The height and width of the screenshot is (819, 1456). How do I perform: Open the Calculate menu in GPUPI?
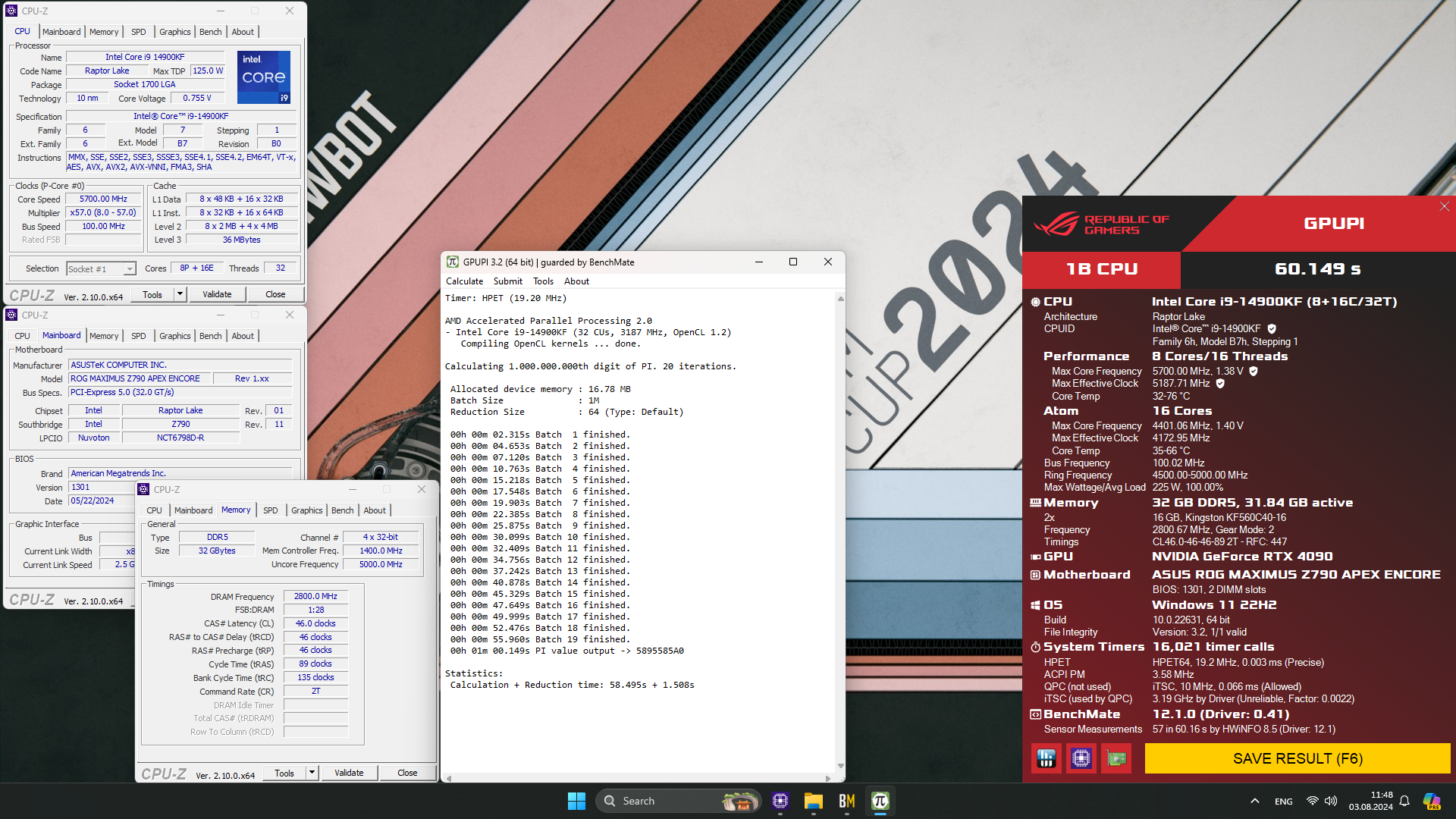pyautogui.click(x=464, y=281)
